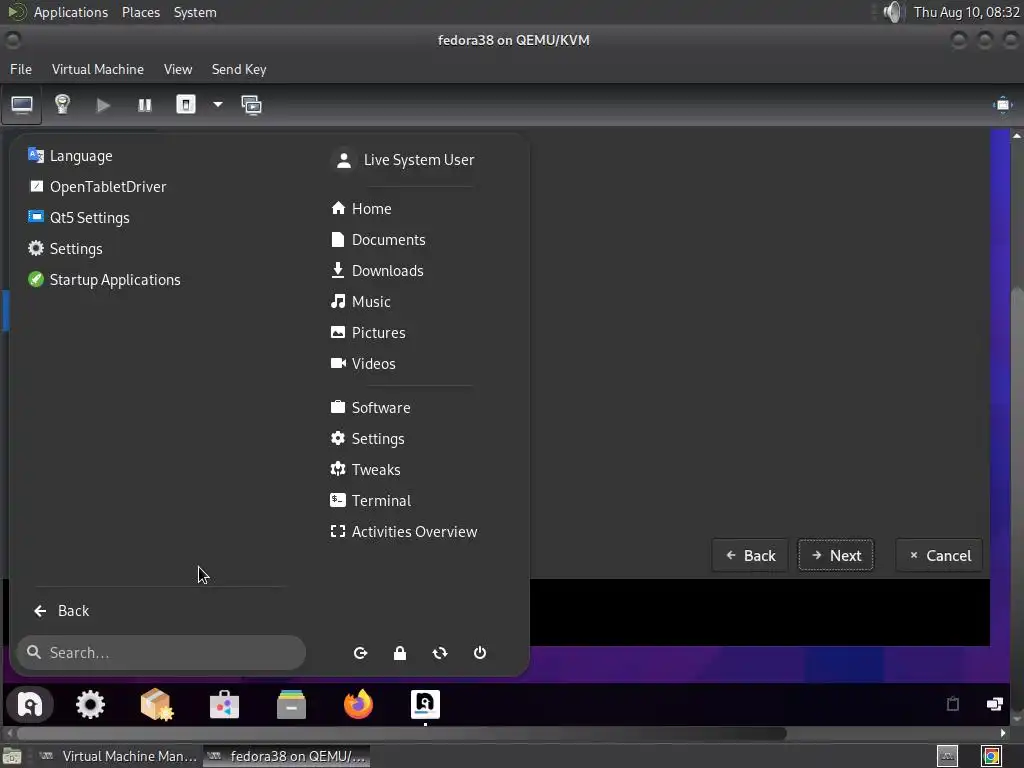Open the gear Settings icon in guest taskbar
The width and height of the screenshot is (1024, 768).
tap(90, 705)
